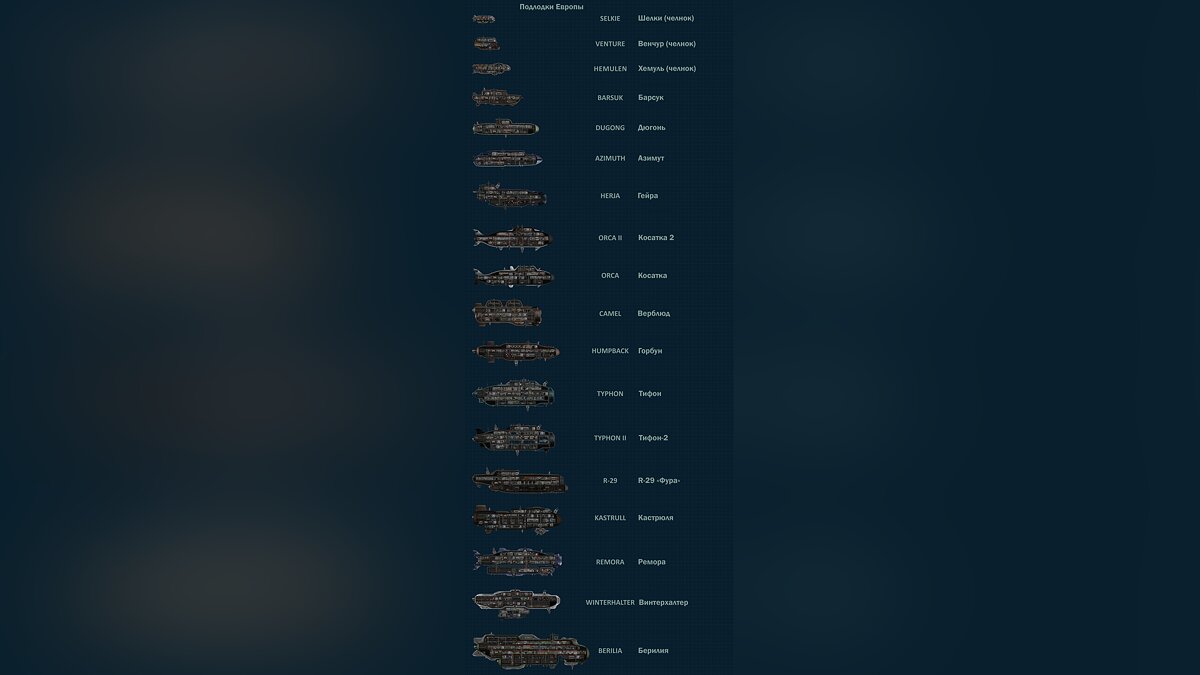Click the KASTRULL English name label
Viewport: 1200px width, 675px height.
pyautogui.click(x=610, y=518)
